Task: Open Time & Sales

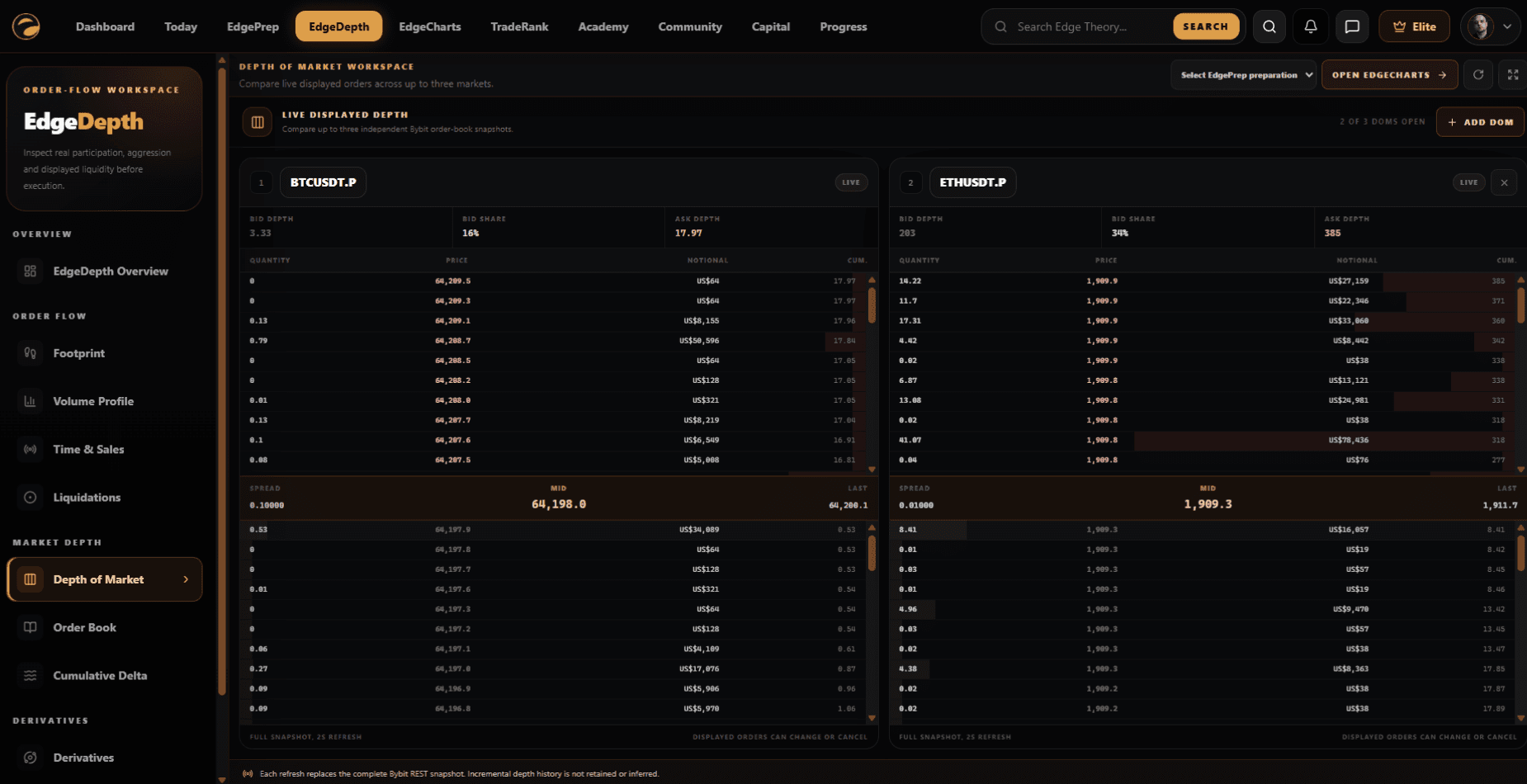Action: tap(104, 449)
